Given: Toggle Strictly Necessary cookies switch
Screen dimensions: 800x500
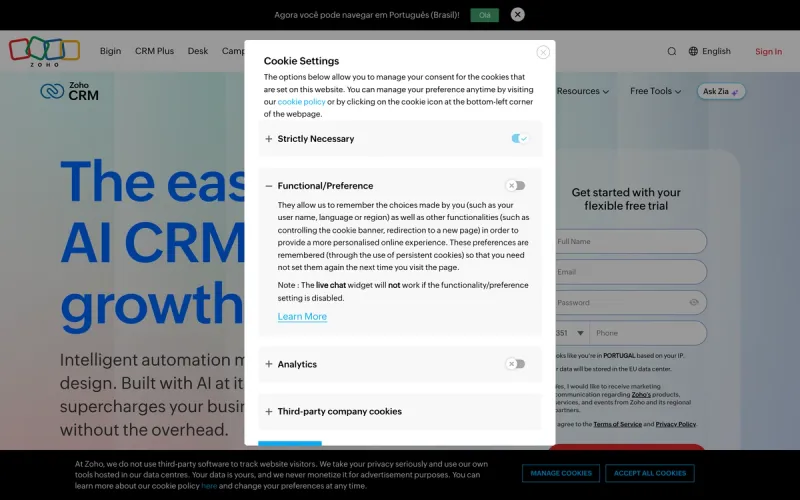Looking at the screenshot, I should [519, 138].
